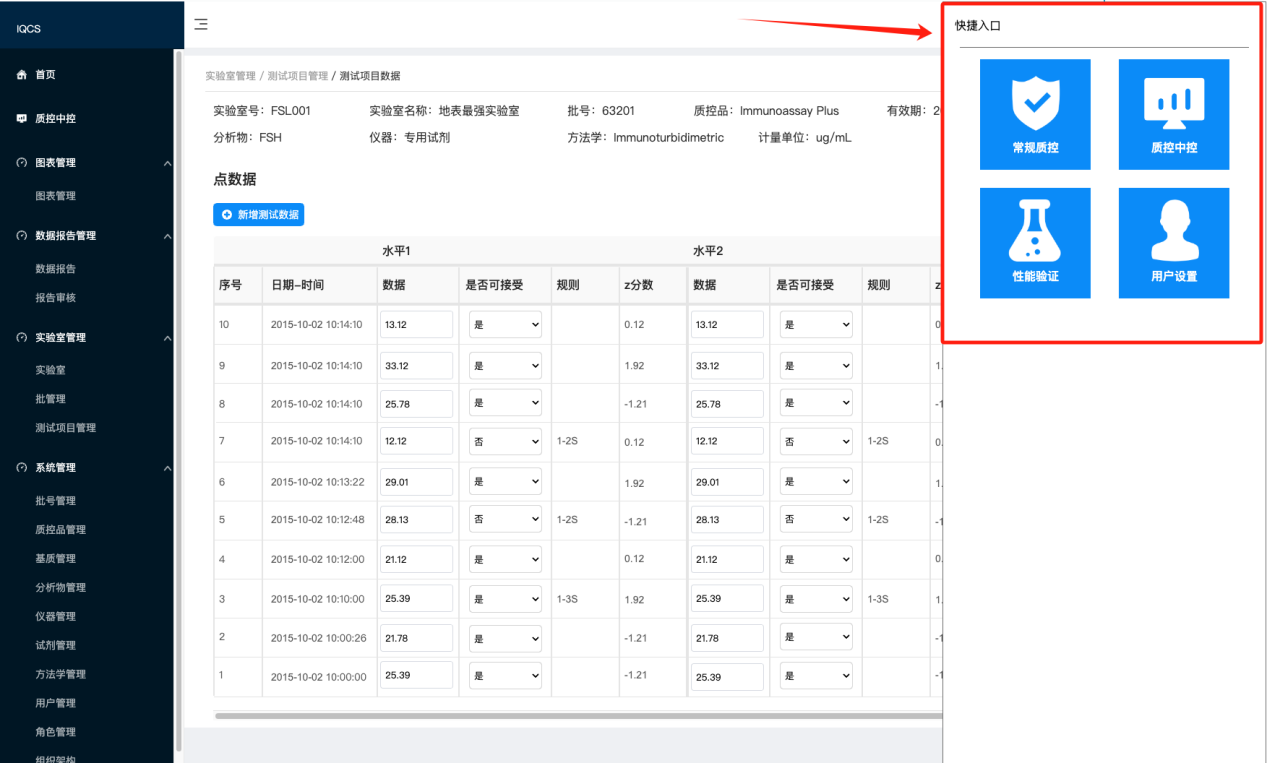Screen dimensions: 1267x763
Task: Click the 水平1 数据 field for row 9
Action: [x=416, y=366]
